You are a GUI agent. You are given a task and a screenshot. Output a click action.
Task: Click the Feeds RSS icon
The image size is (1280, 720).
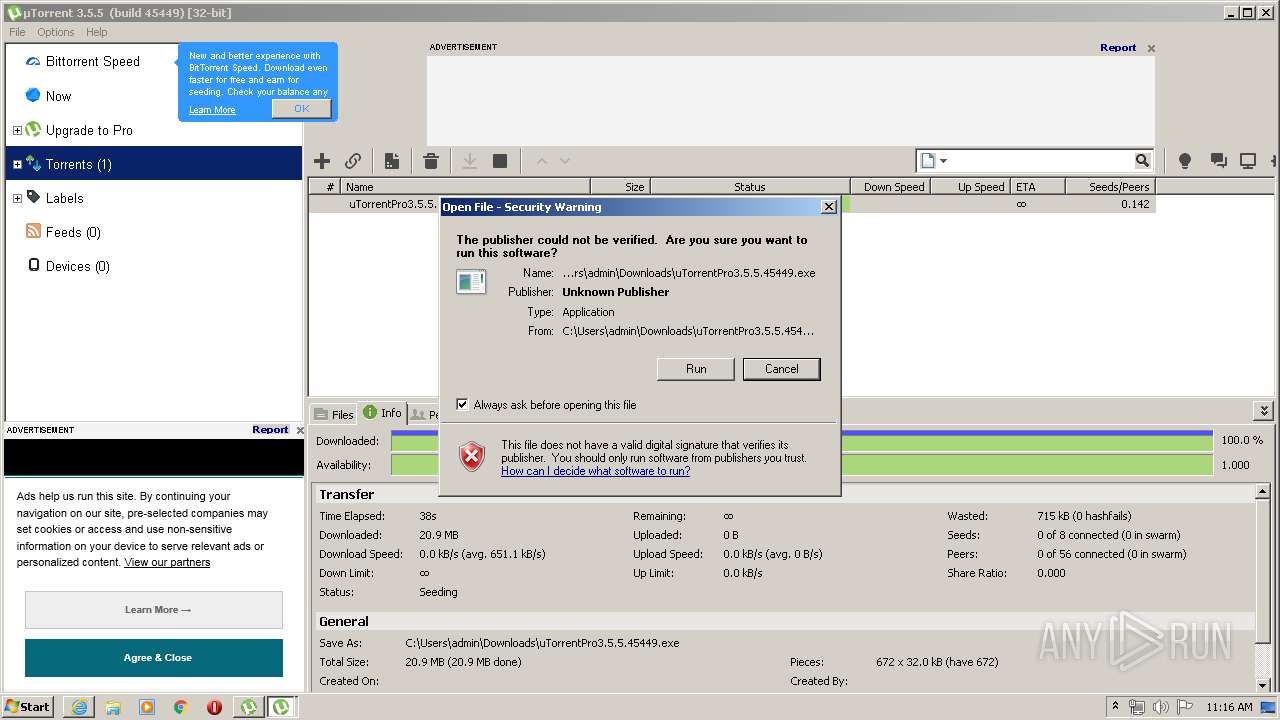click(x=33, y=231)
